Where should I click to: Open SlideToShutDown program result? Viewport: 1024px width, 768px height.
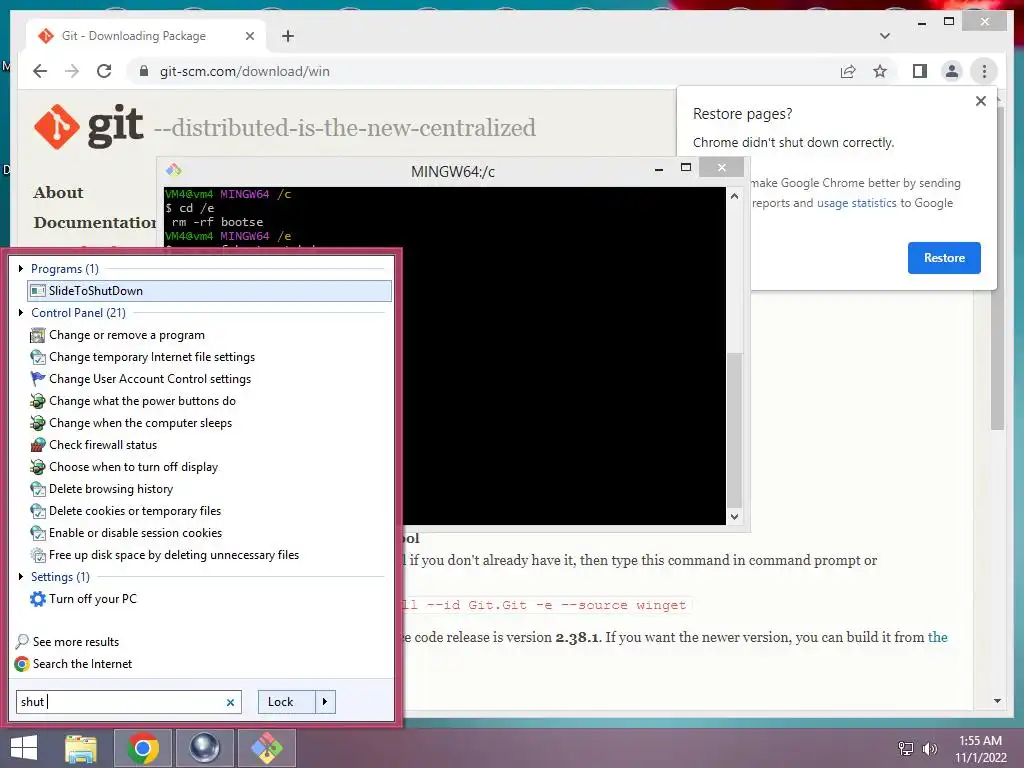point(209,291)
